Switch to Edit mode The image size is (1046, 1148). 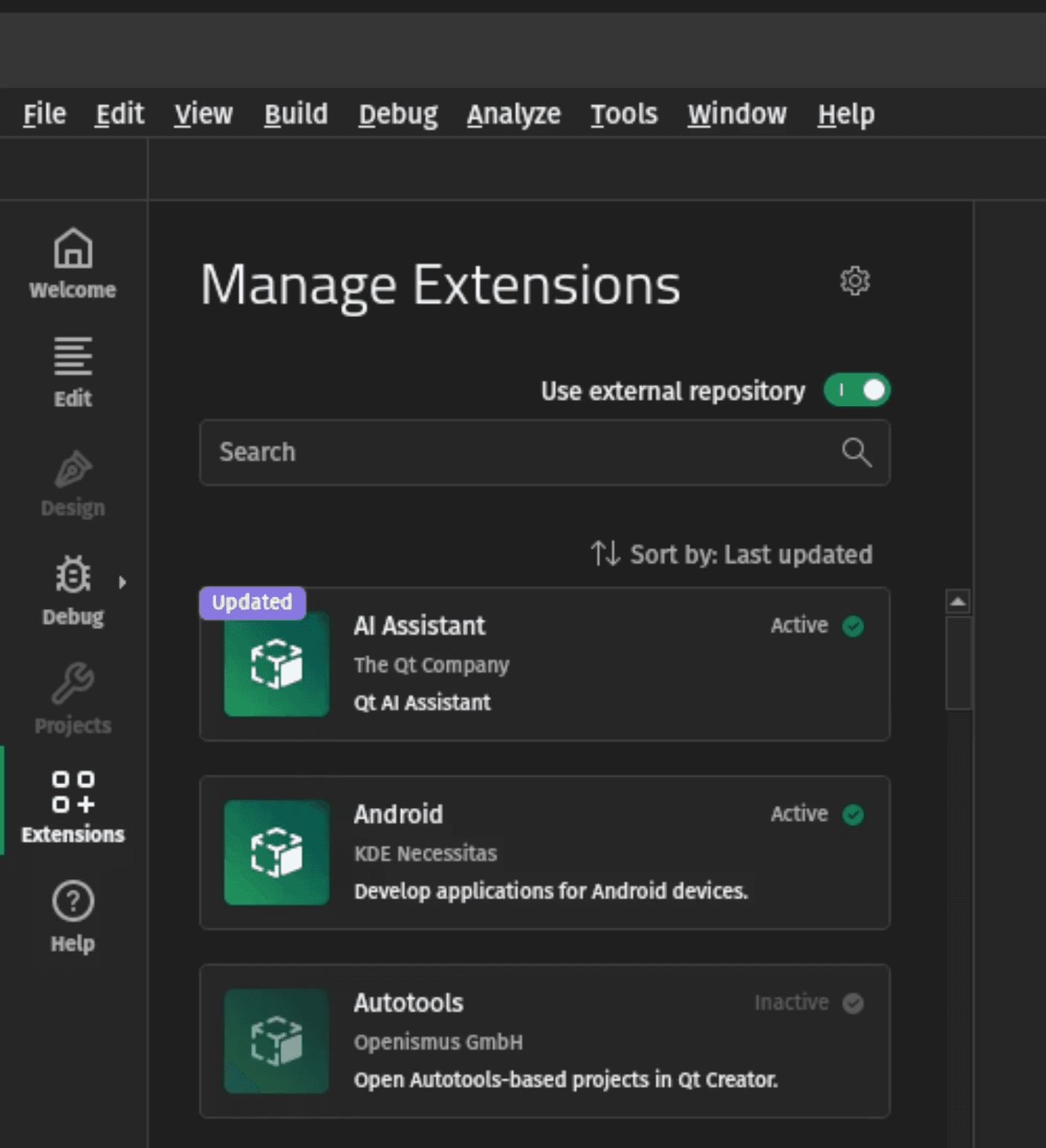click(x=73, y=373)
